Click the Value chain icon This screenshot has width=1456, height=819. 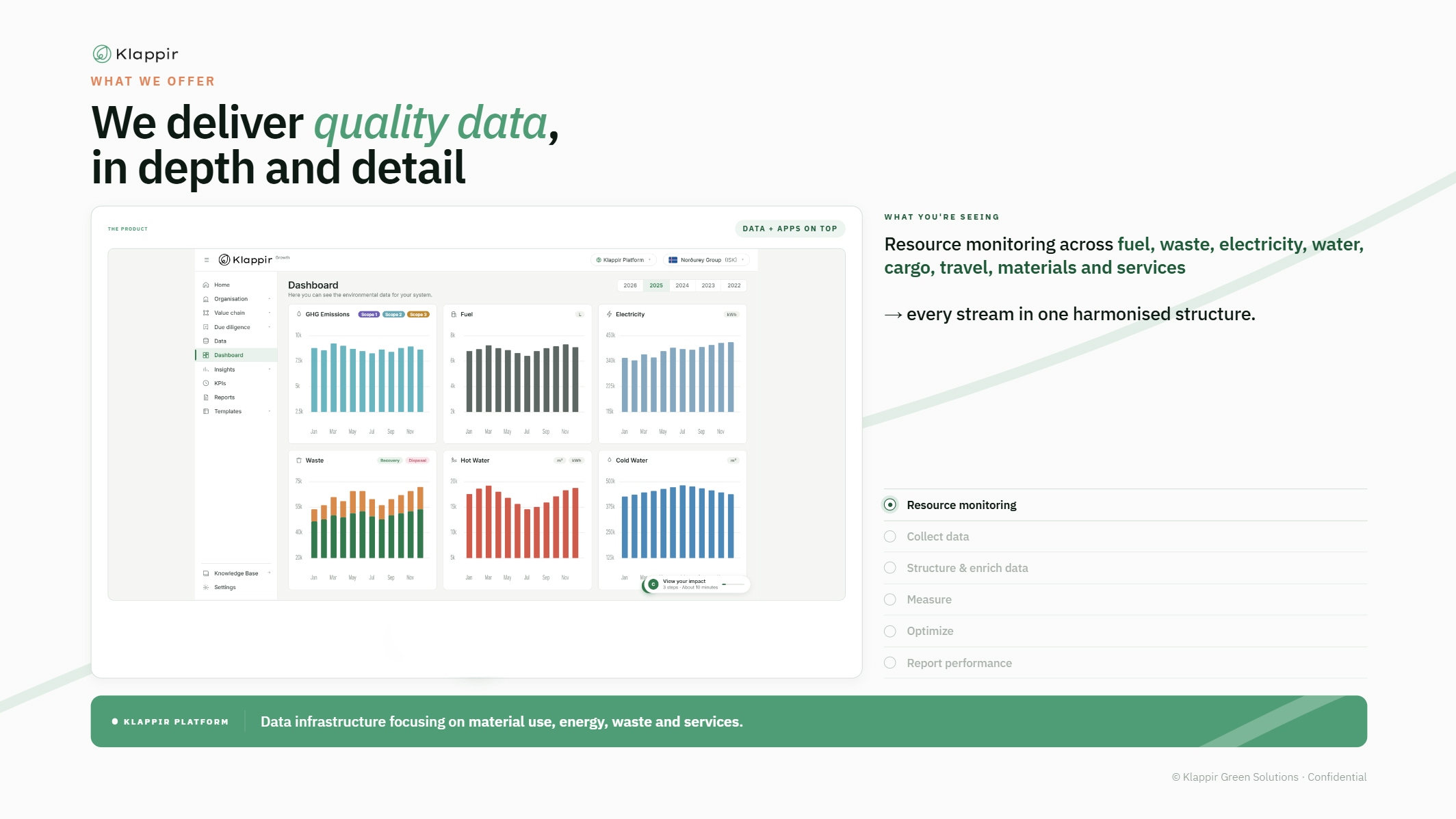pos(206,313)
